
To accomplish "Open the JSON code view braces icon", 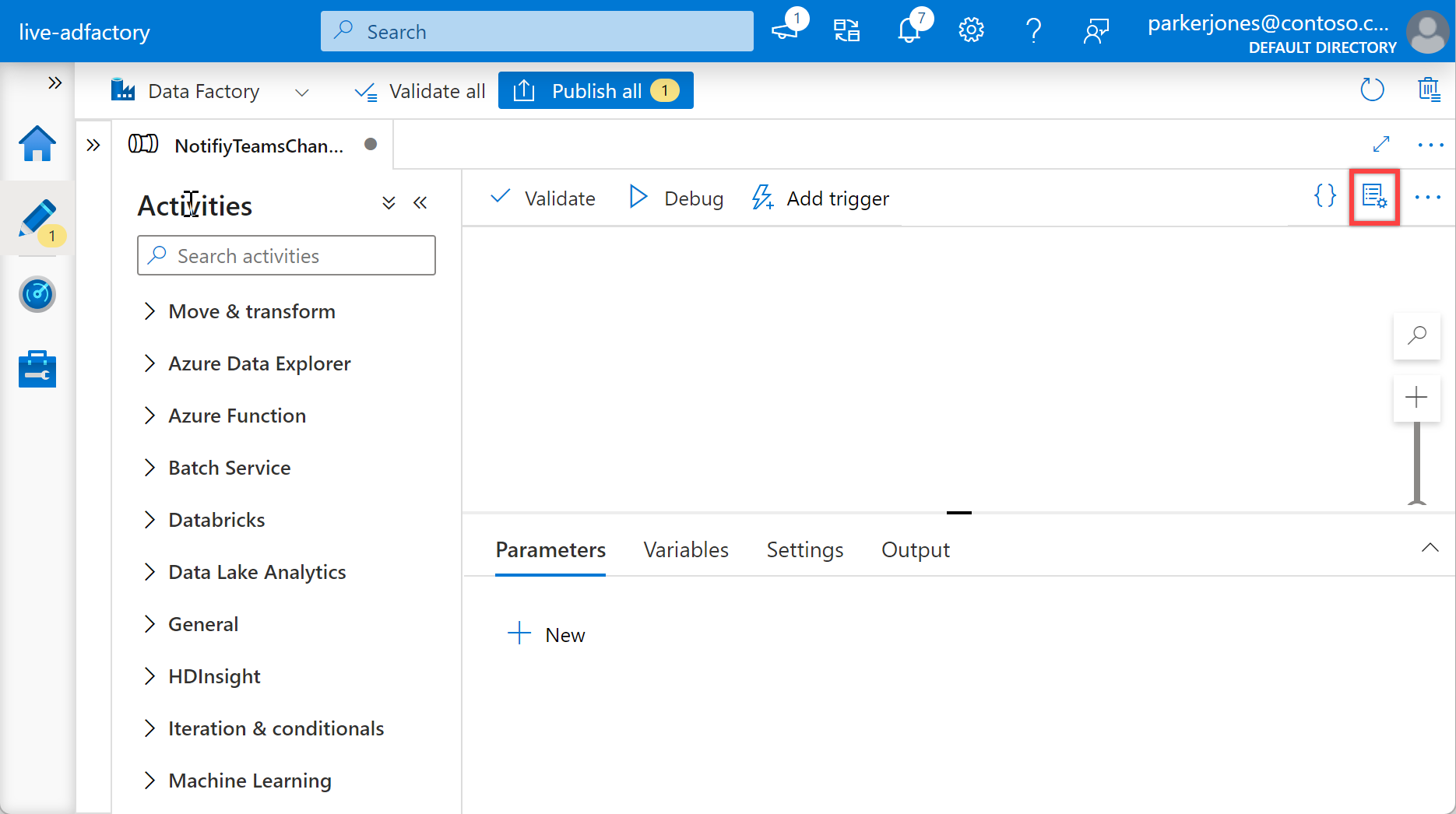I will click(1324, 196).
